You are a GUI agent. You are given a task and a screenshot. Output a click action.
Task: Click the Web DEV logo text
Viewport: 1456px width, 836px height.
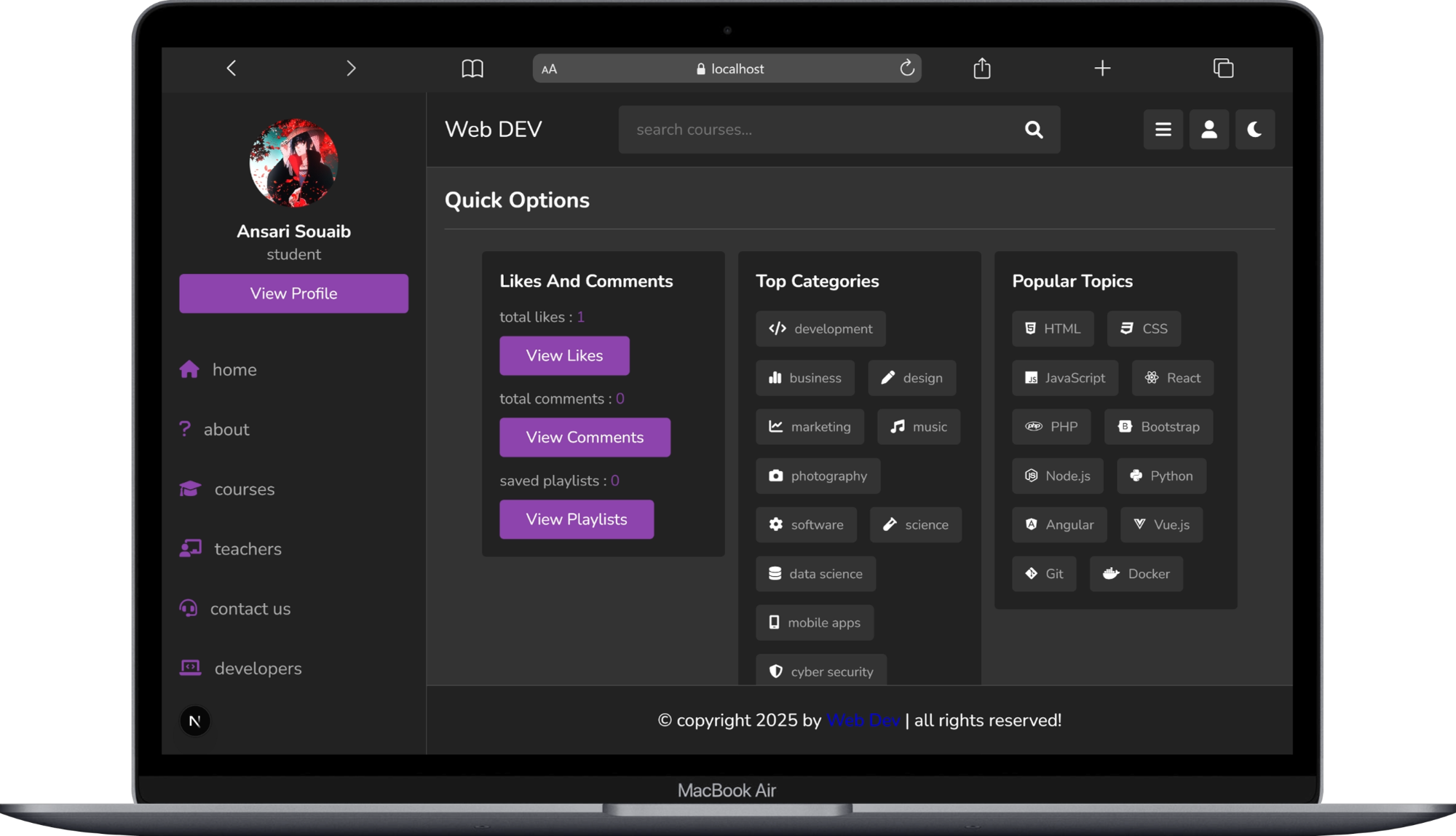tap(494, 130)
